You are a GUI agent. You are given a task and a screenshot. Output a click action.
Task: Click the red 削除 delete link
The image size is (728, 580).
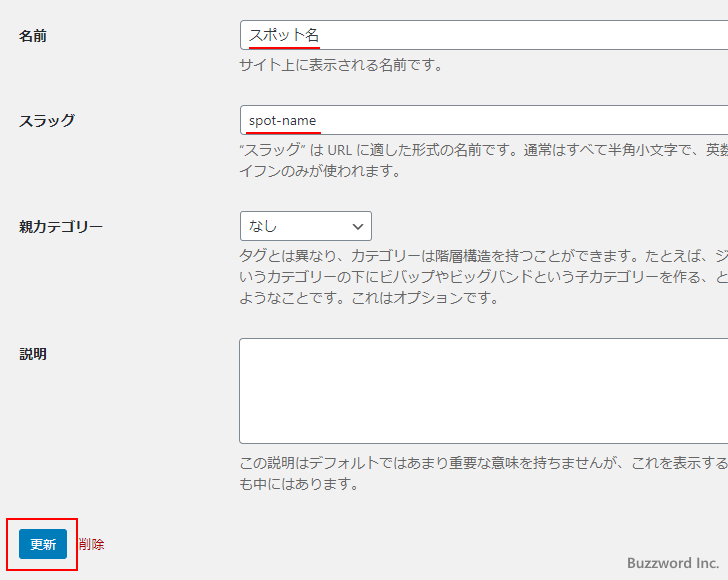91,544
